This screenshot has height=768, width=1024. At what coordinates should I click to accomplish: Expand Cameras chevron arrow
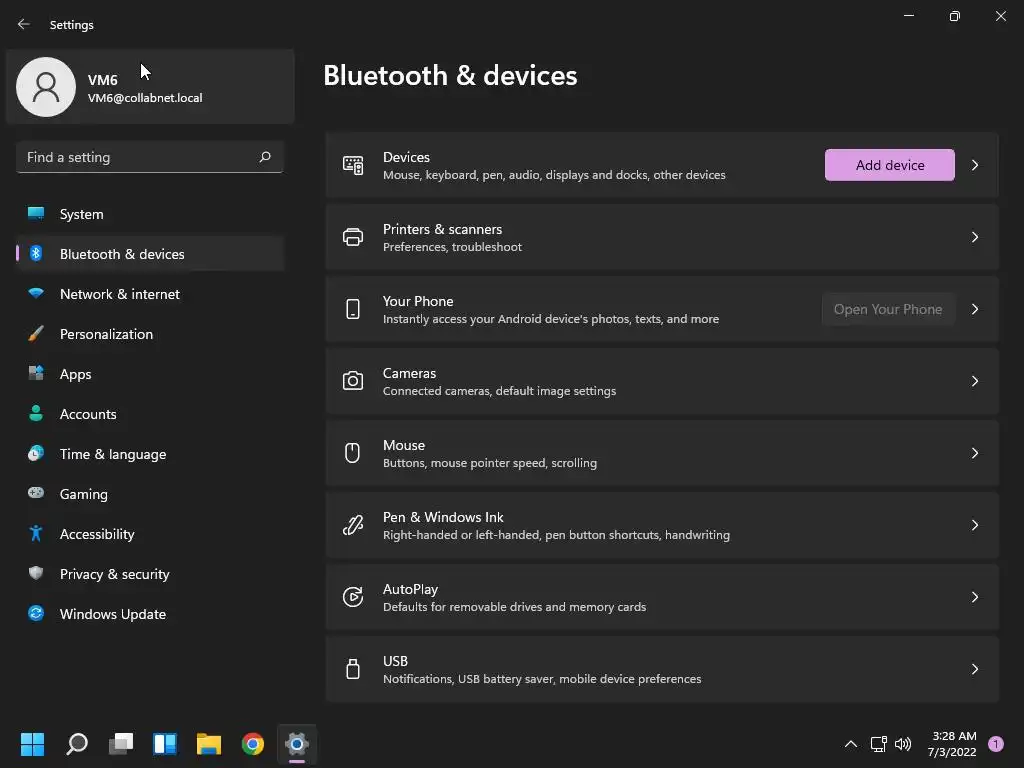click(x=974, y=381)
